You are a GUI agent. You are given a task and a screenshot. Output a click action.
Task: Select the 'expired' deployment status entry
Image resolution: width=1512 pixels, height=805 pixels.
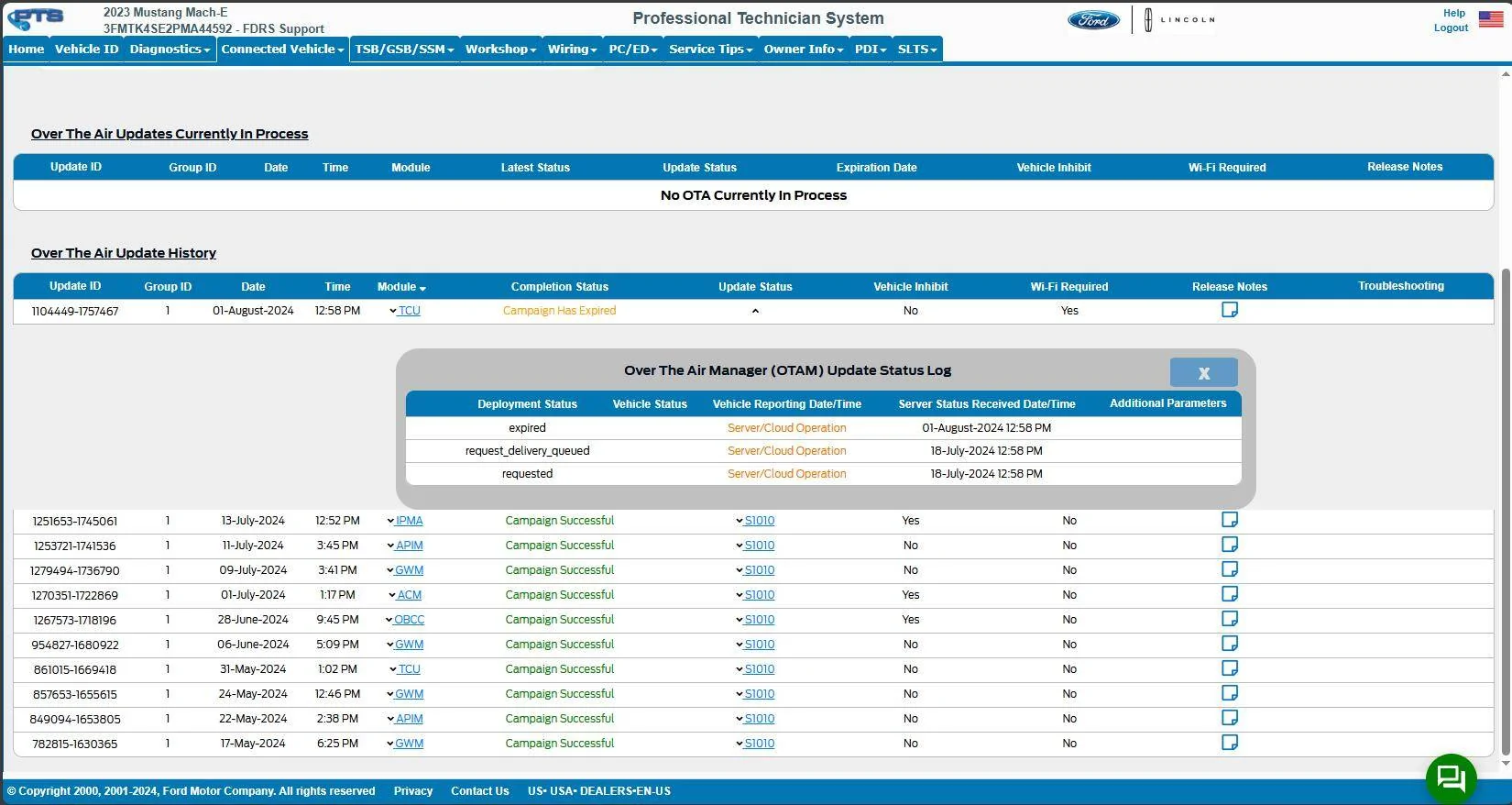tap(527, 428)
